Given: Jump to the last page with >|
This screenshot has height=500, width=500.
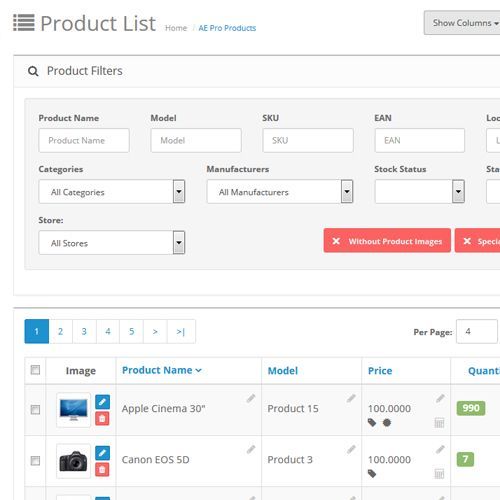Looking at the screenshot, I should (181, 331).
